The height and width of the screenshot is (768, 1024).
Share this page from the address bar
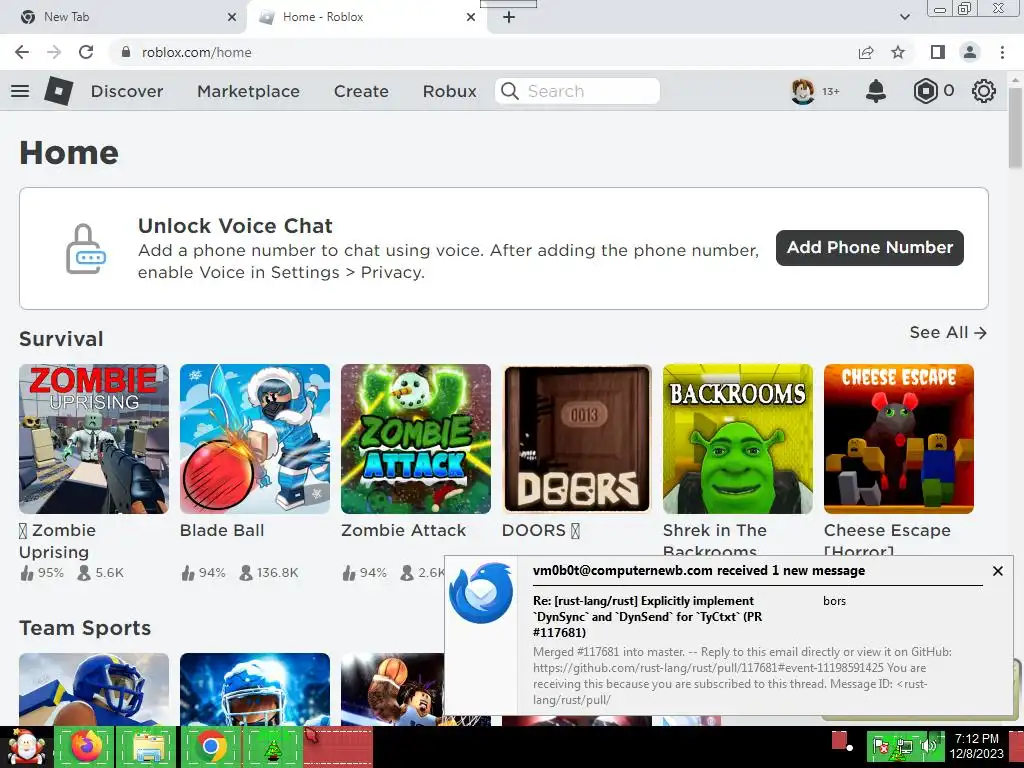point(866,52)
